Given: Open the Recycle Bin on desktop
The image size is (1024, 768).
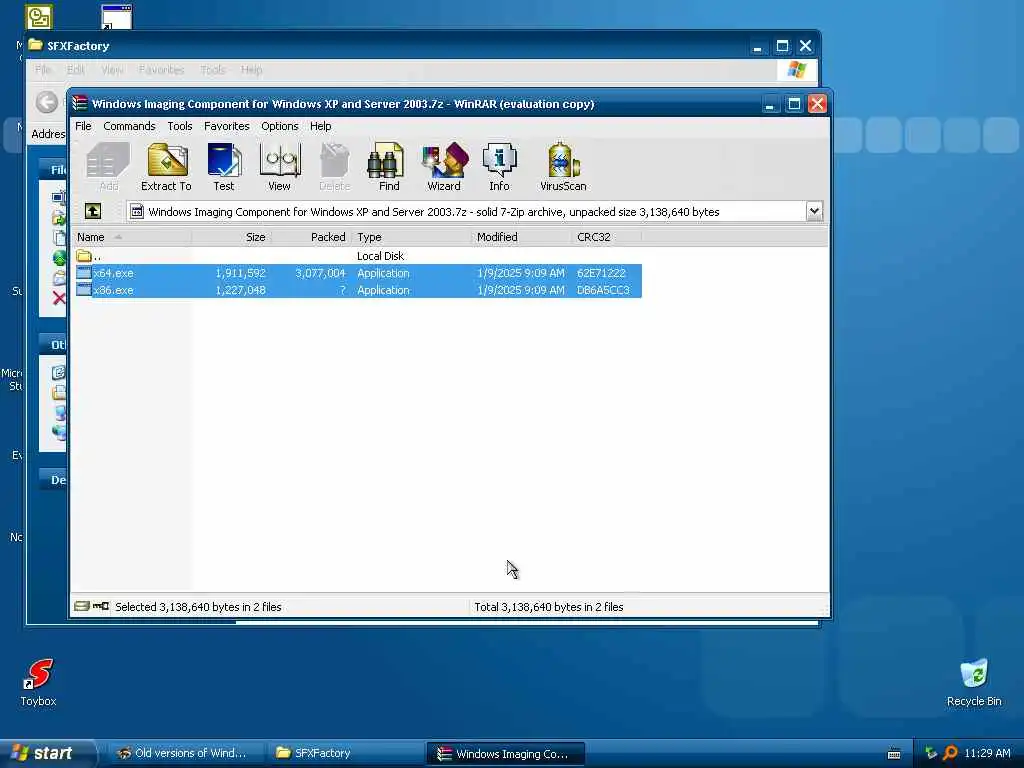Looking at the screenshot, I should click(974, 682).
